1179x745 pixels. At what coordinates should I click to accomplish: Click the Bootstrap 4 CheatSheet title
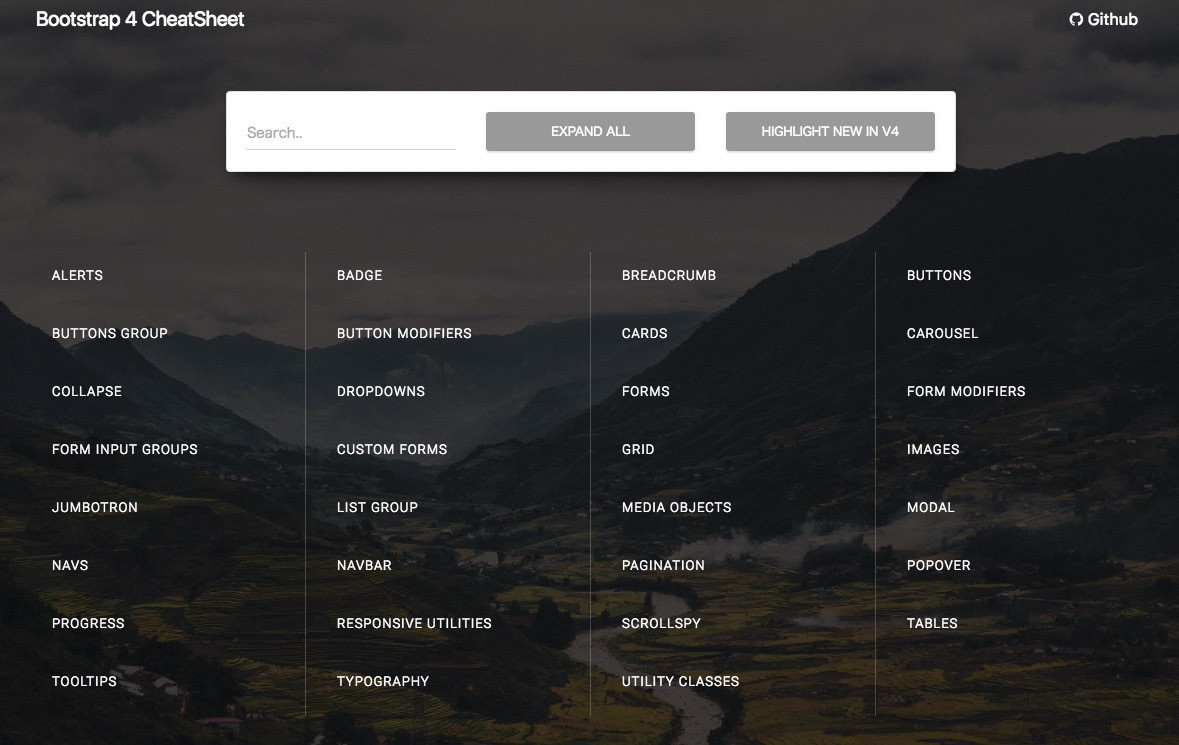point(140,20)
